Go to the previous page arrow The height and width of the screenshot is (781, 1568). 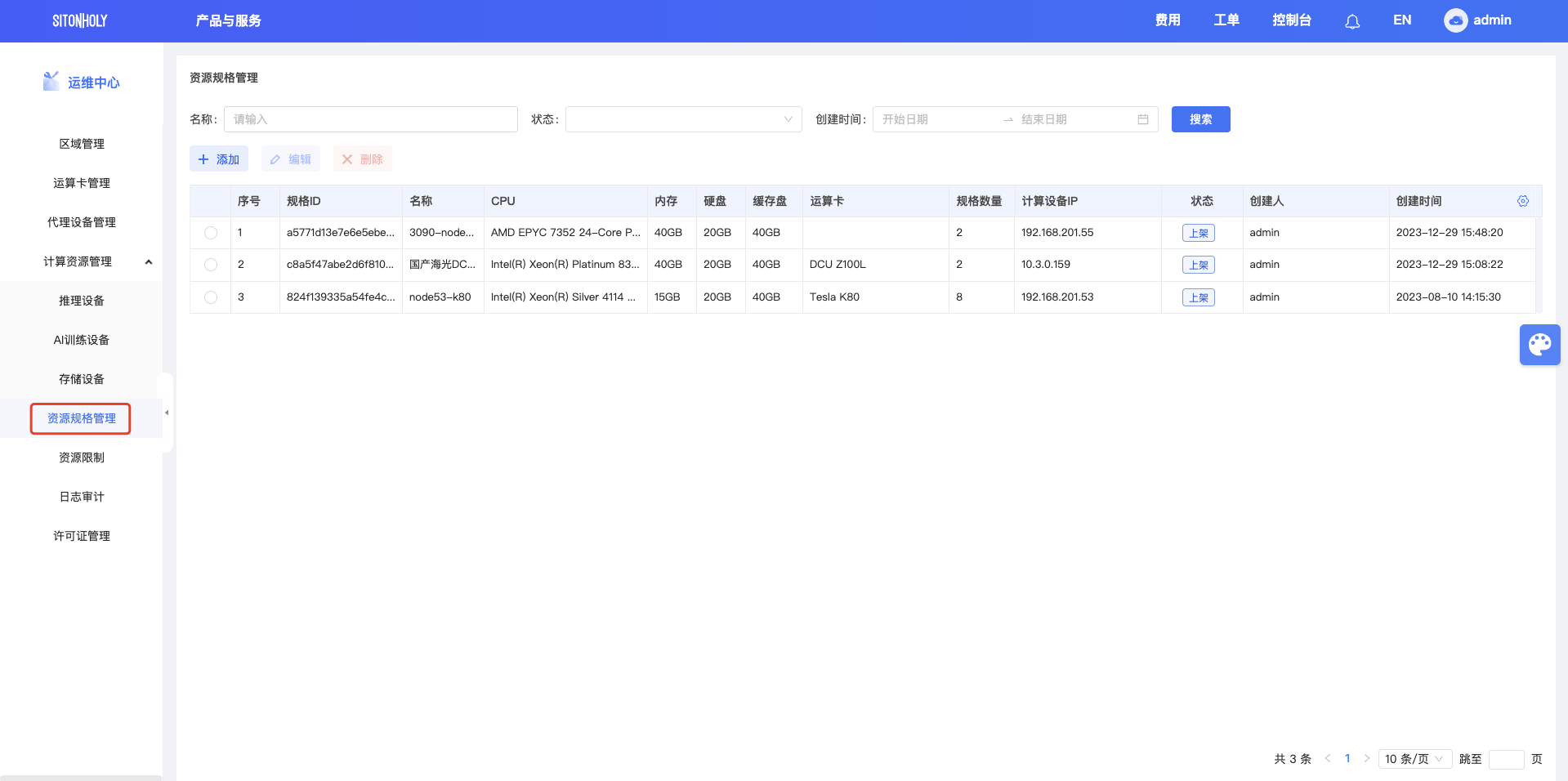coord(1328,758)
